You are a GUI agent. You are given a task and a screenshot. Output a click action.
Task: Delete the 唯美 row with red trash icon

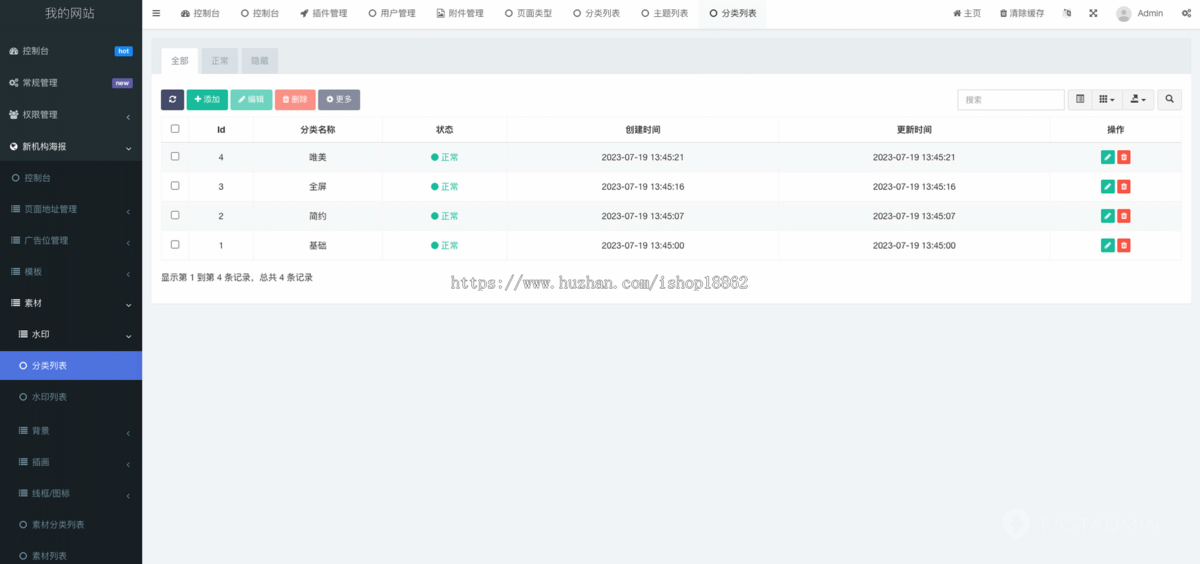coord(1124,157)
